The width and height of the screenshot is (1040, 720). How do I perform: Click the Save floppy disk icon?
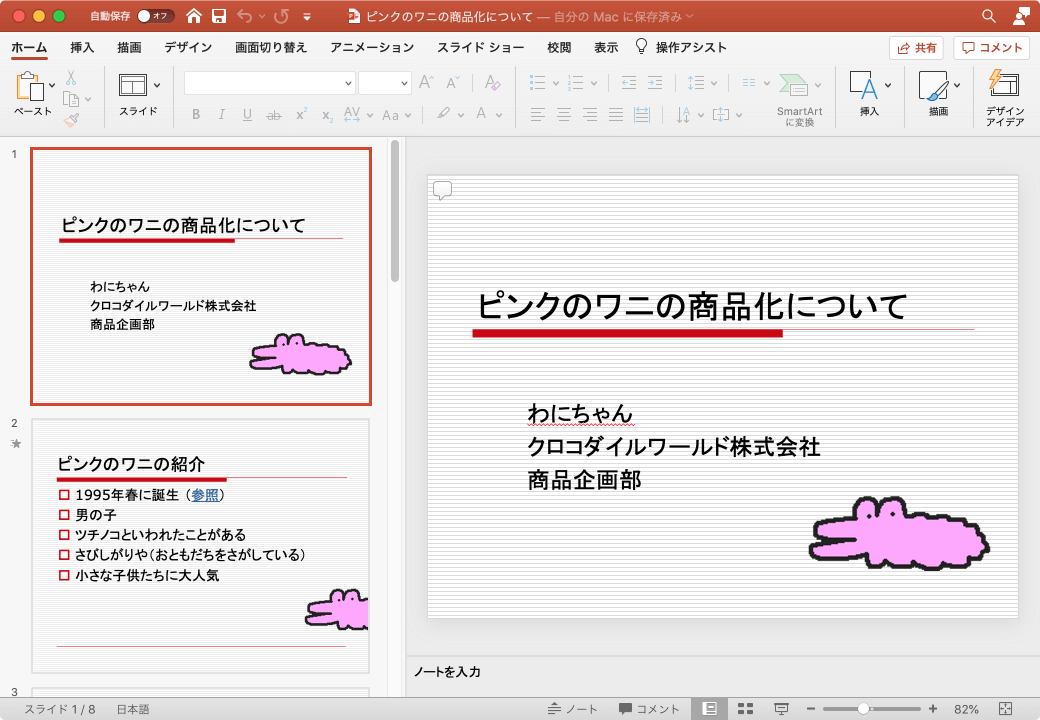tap(218, 16)
